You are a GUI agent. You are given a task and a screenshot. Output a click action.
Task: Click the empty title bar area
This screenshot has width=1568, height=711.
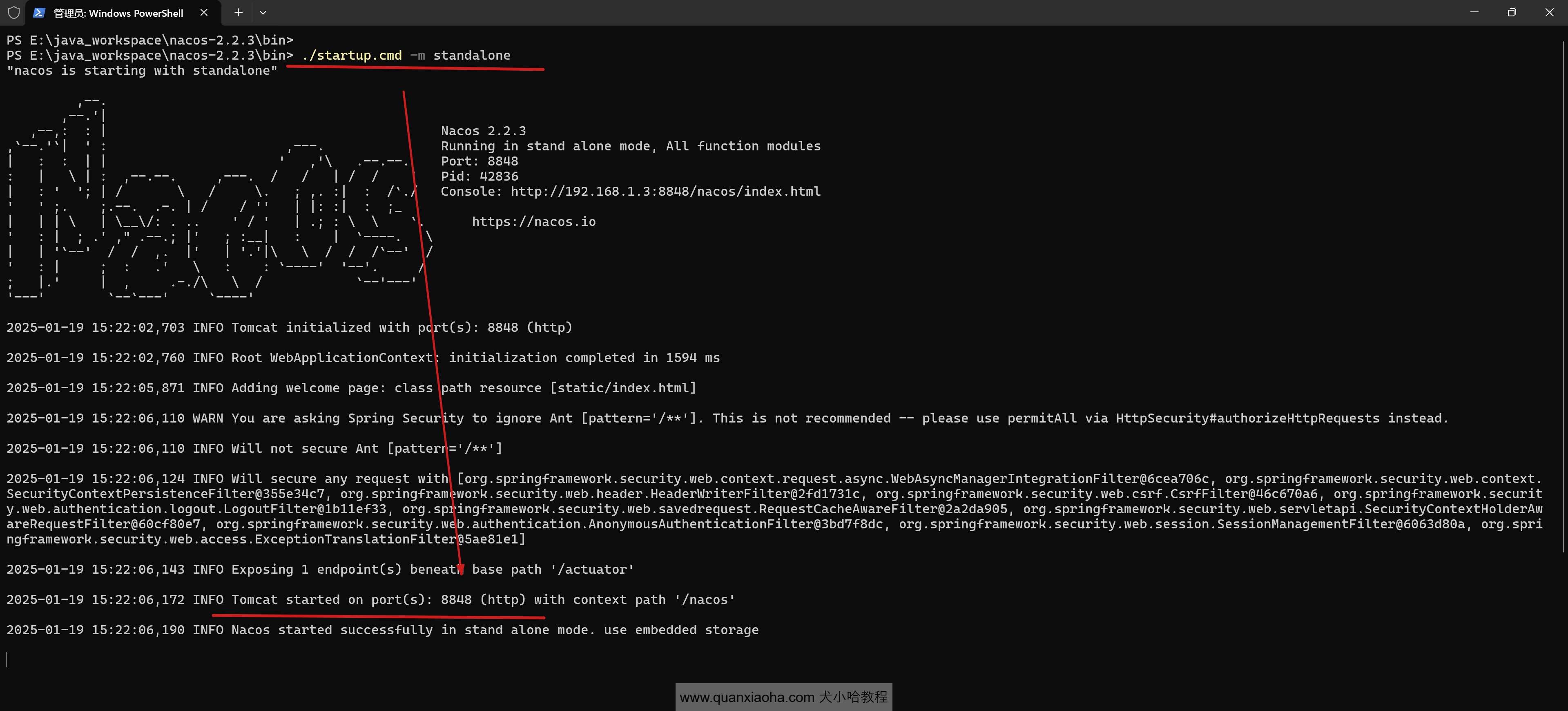(852, 13)
